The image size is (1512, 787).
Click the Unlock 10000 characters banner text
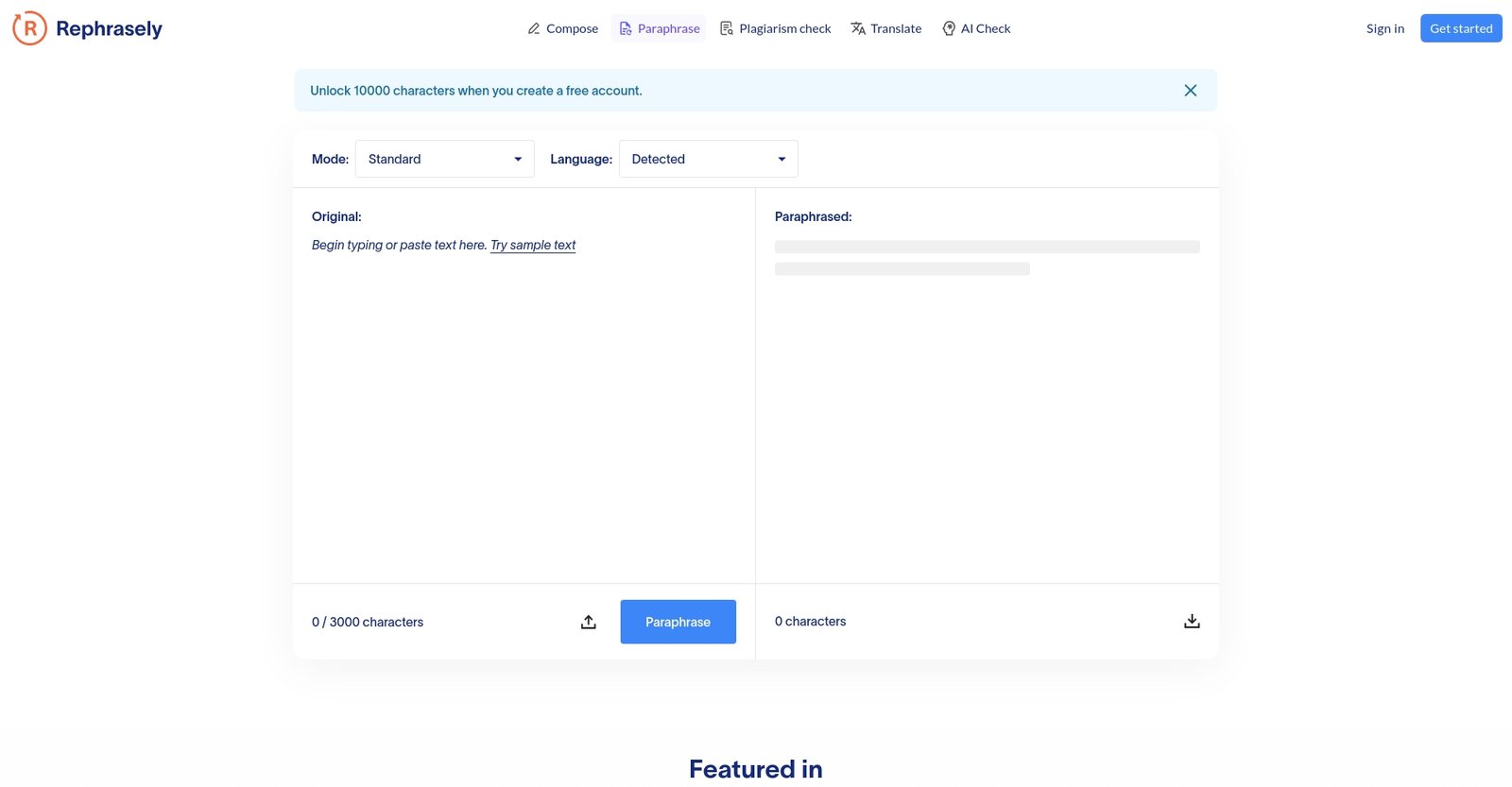point(476,91)
